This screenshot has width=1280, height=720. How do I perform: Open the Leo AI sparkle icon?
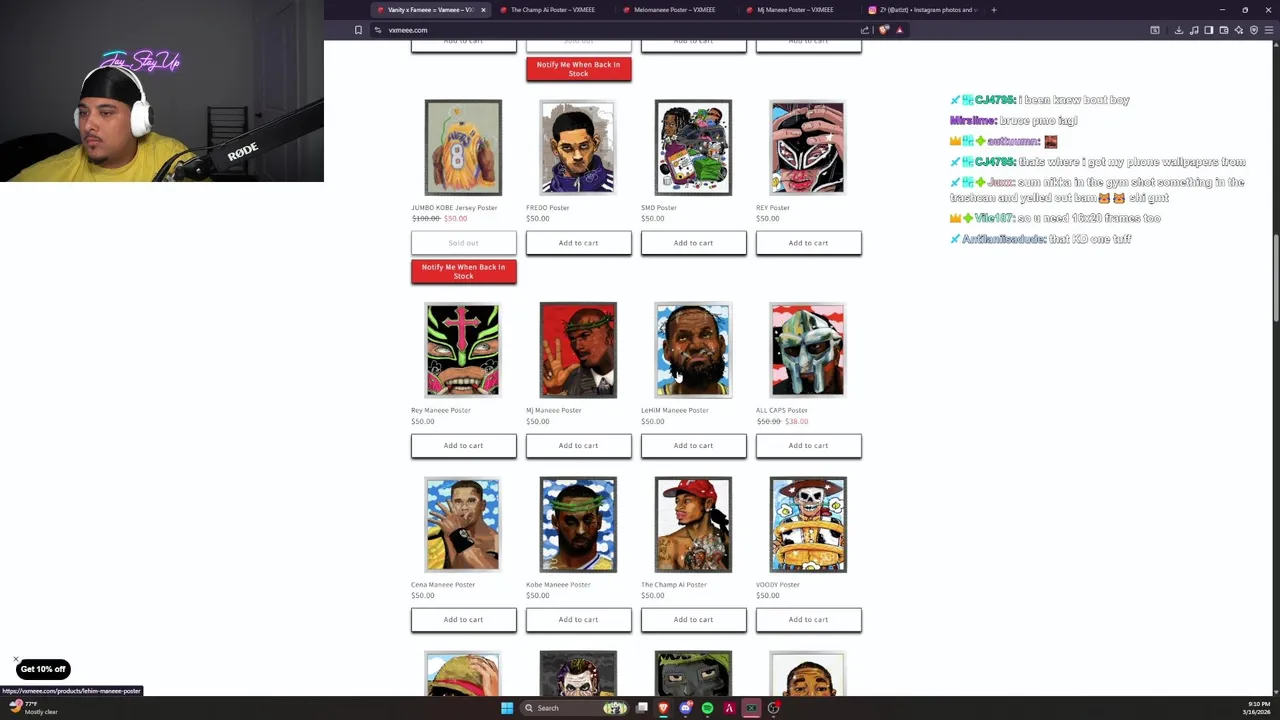point(1239,30)
